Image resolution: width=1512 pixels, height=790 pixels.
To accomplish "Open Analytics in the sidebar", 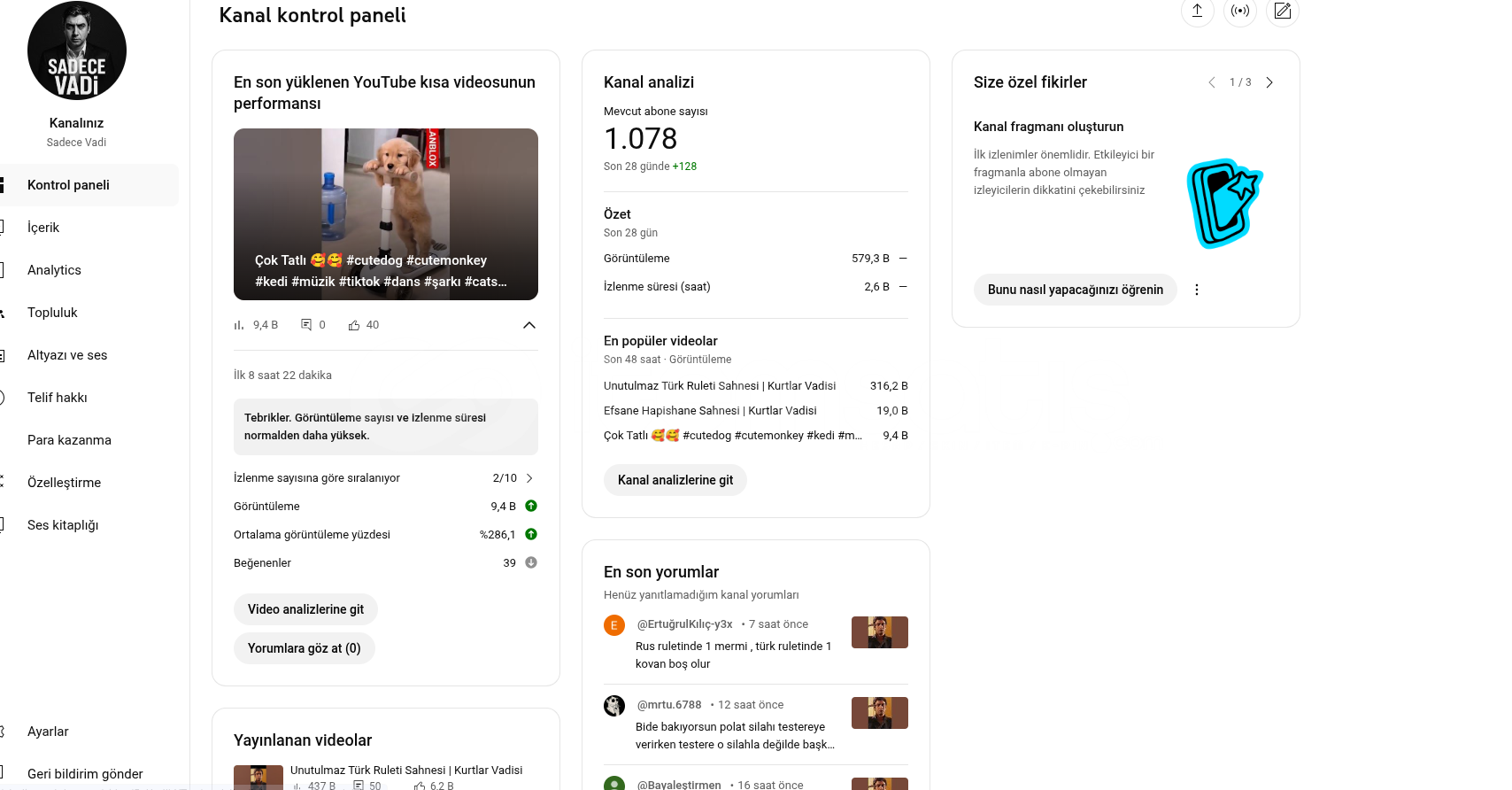I will click(89, 270).
